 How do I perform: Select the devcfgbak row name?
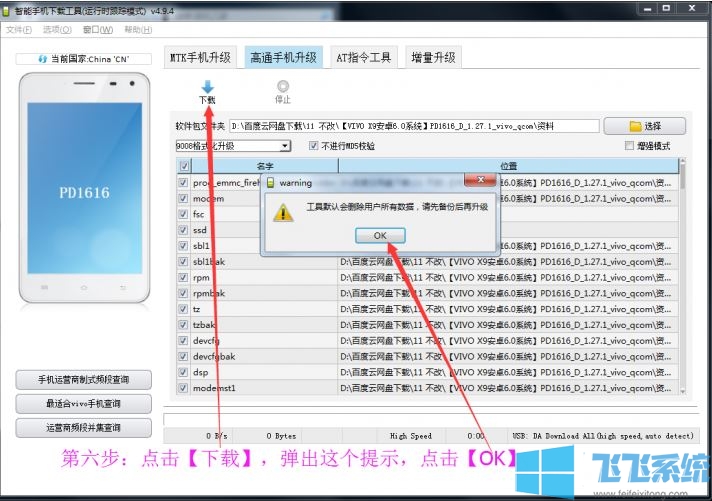[214, 357]
